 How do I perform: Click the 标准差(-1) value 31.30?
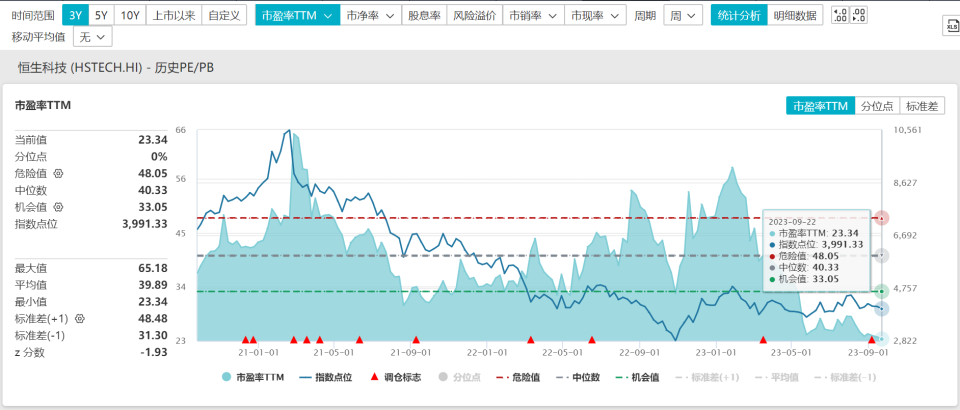click(x=152, y=335)
